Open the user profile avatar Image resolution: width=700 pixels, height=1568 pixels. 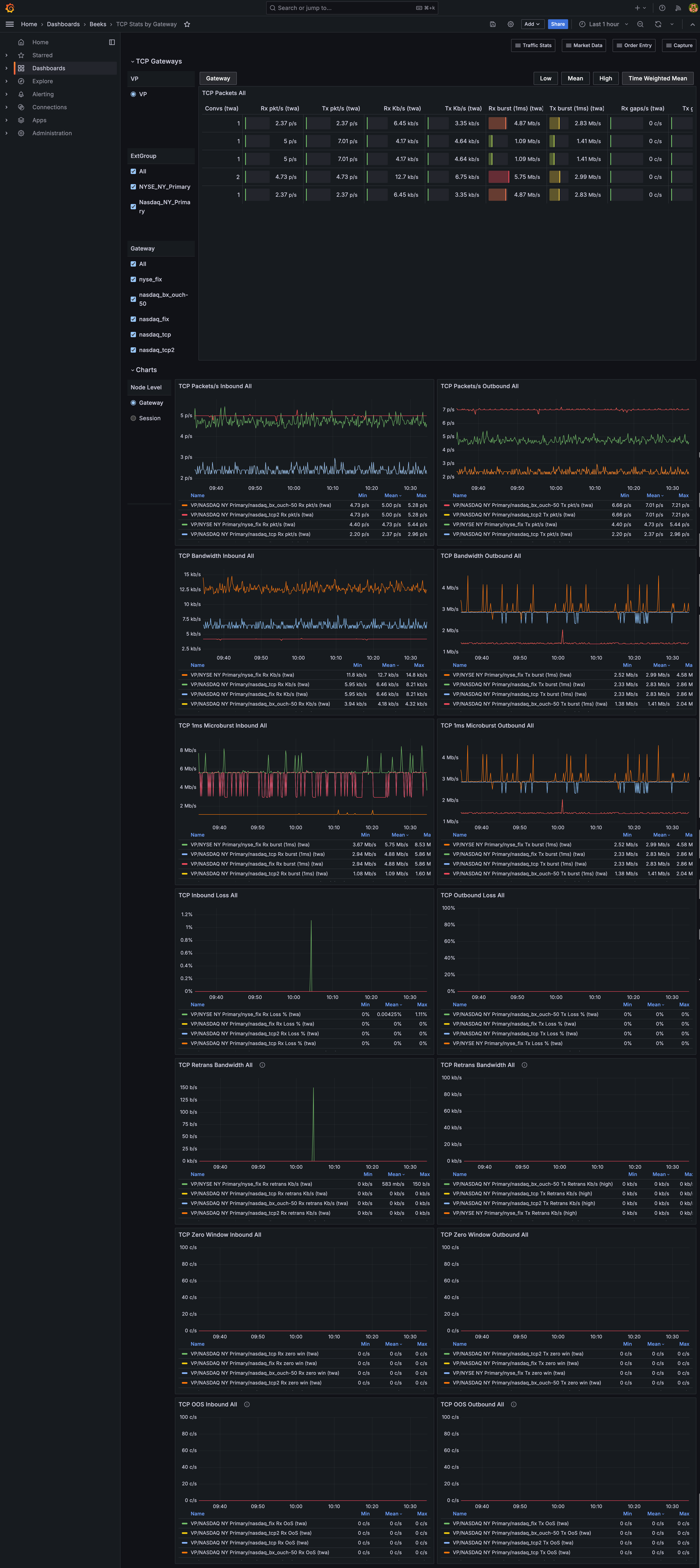[x=693, y=8]
